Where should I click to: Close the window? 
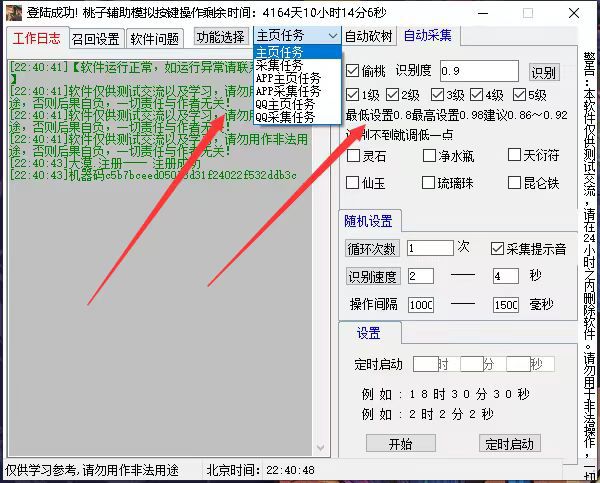[574, 13]
